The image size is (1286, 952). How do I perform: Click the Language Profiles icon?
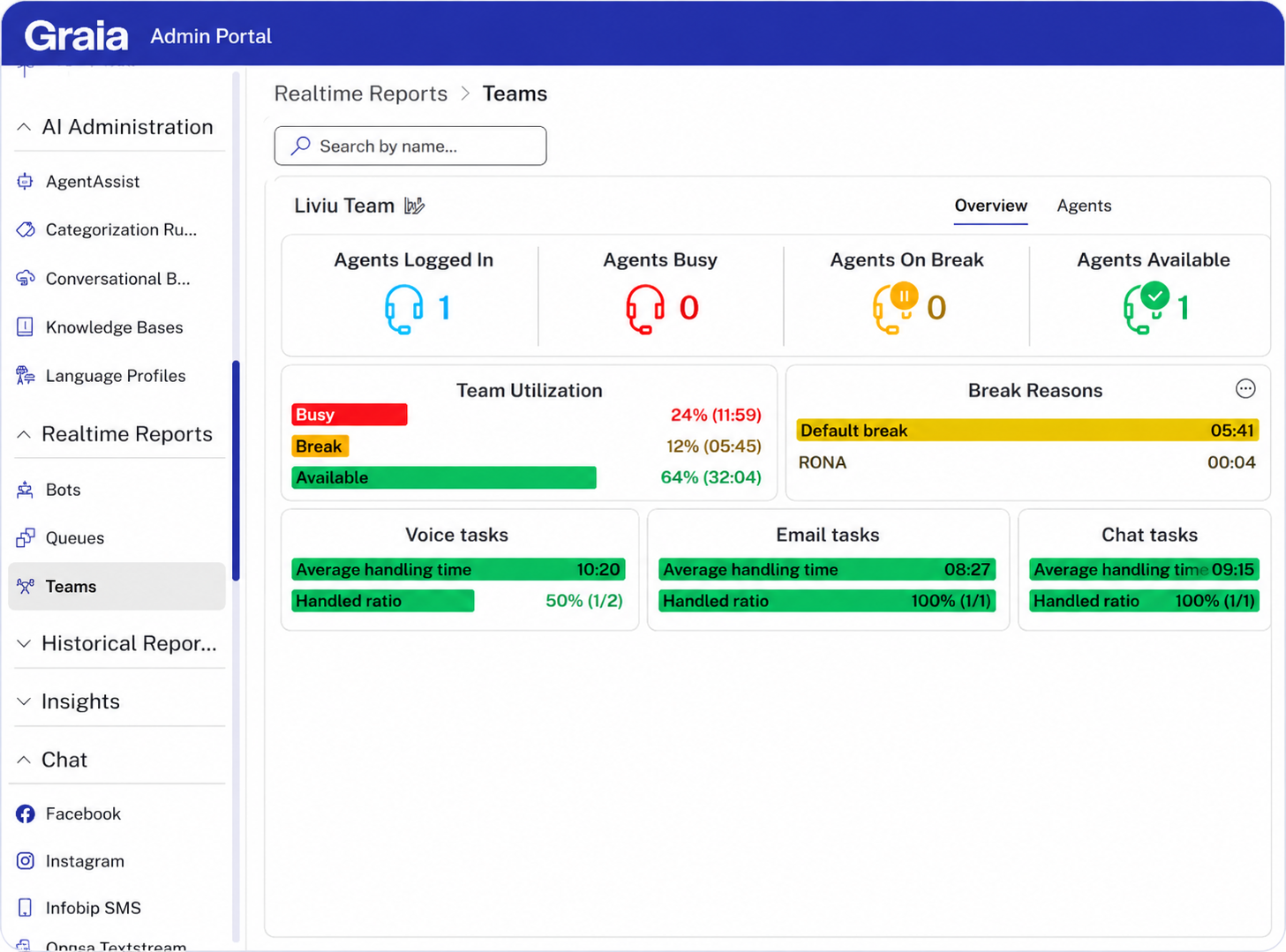pos(26,376)
